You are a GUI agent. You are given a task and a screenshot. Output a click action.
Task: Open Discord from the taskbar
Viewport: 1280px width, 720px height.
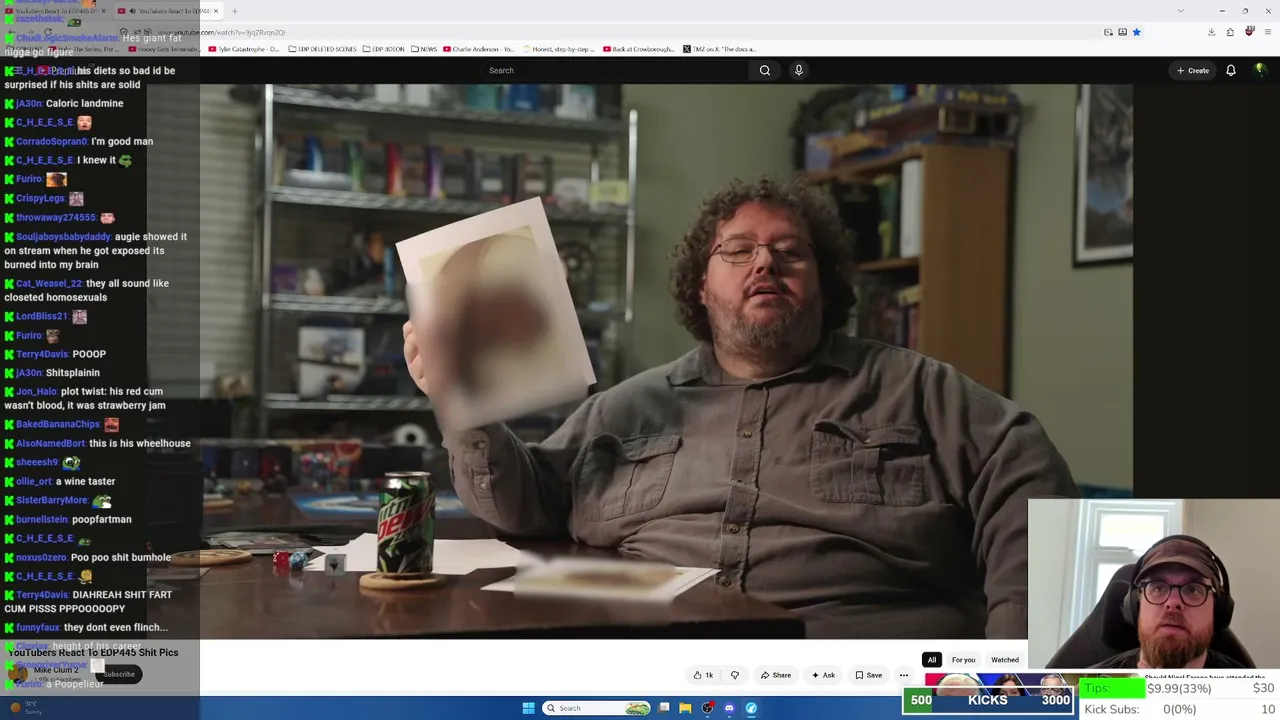(729, 708)
